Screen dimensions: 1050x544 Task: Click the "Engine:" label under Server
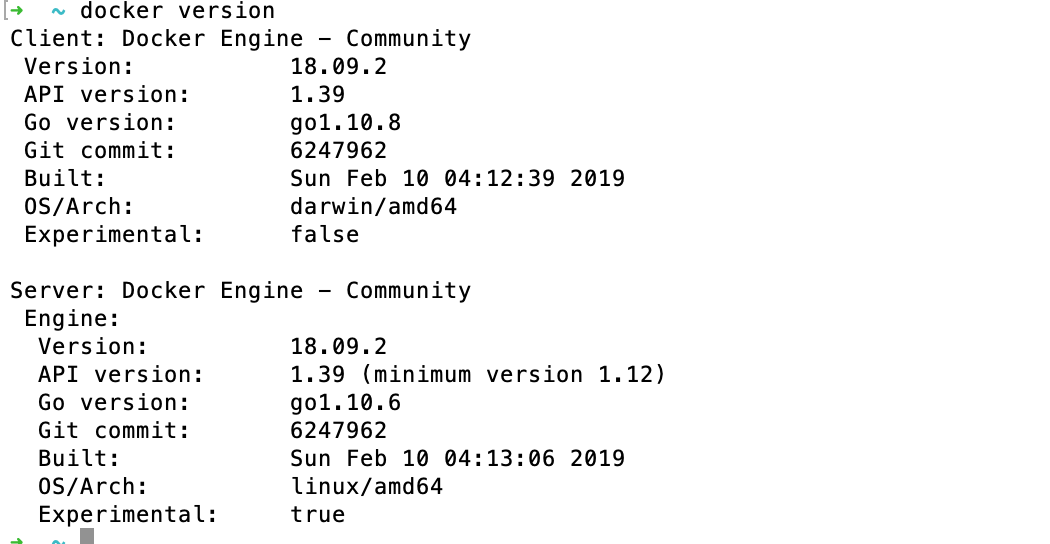coord(72,319)
